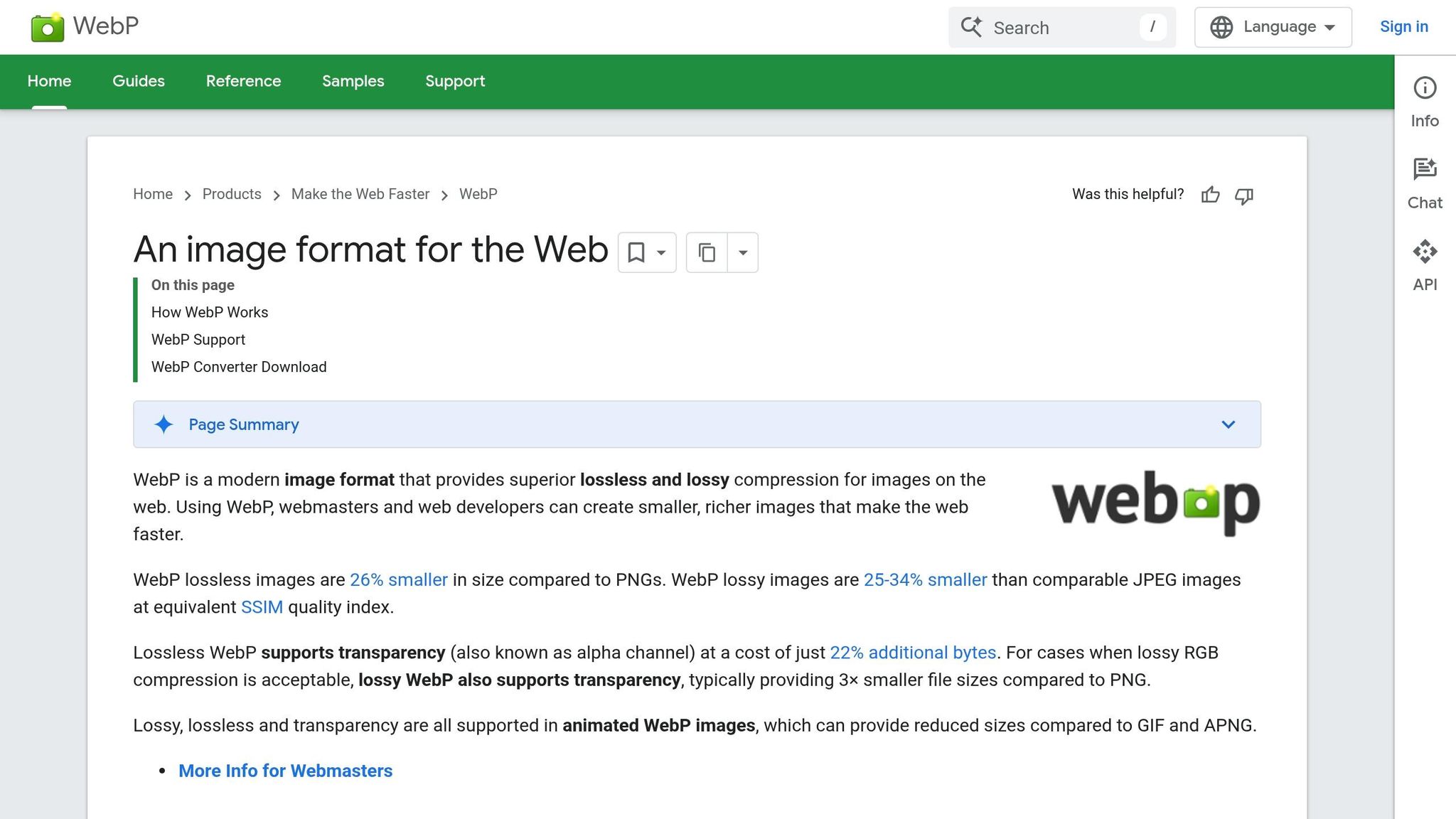
Task: Go to Make the Web Faster breadcrumb
Action: point(360,194)
